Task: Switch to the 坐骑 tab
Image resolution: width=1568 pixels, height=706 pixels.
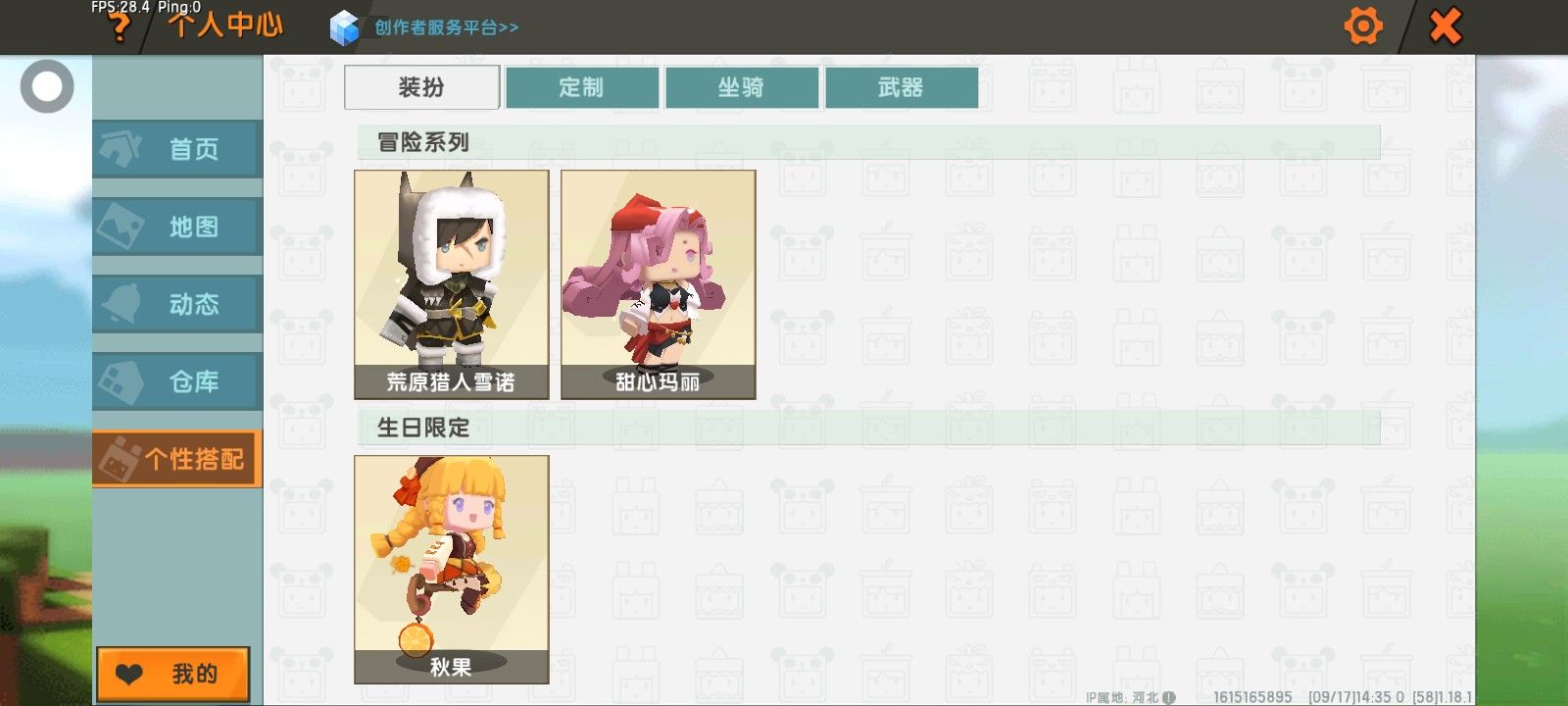Action: pos(741,87)
